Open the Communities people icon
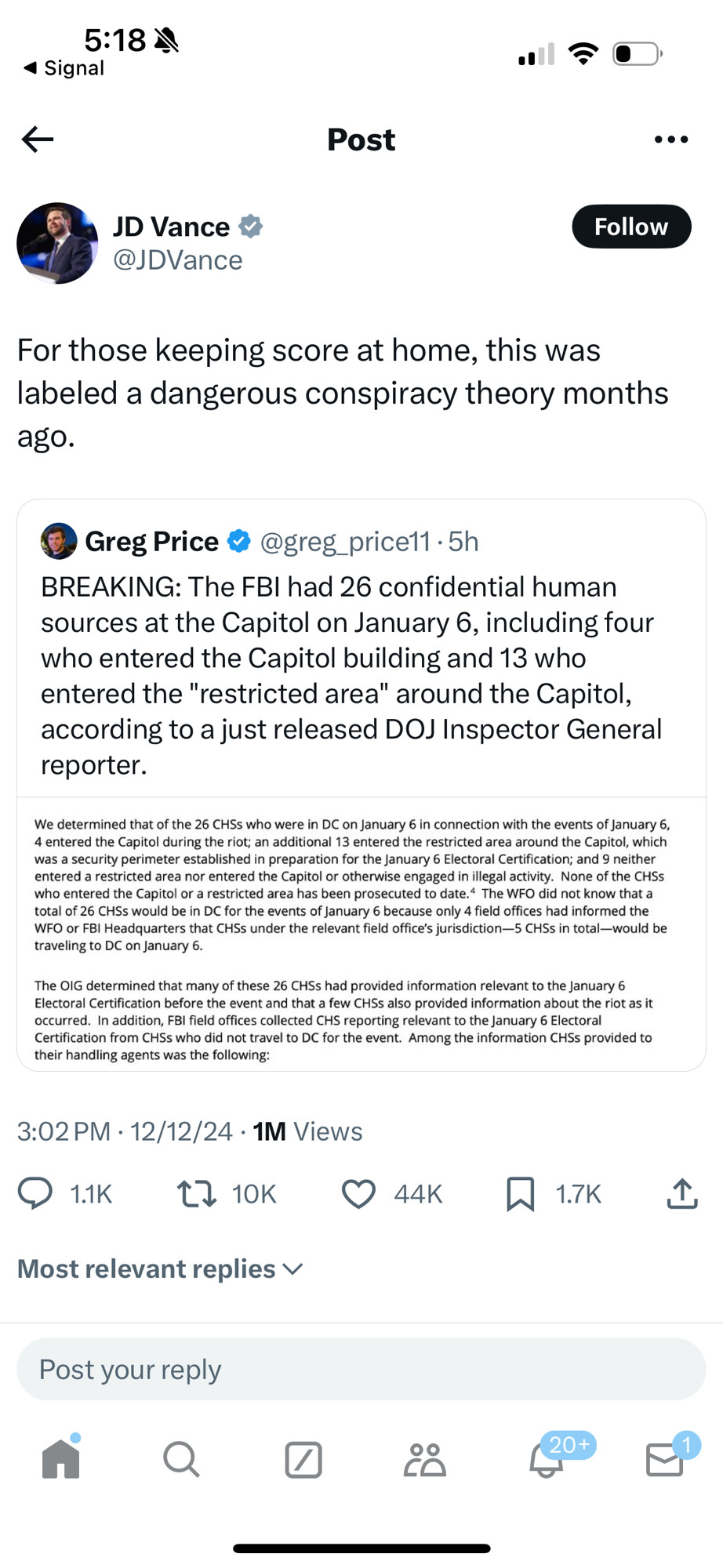This screenshot has width=723, height=1568. tap(425, 1459)
